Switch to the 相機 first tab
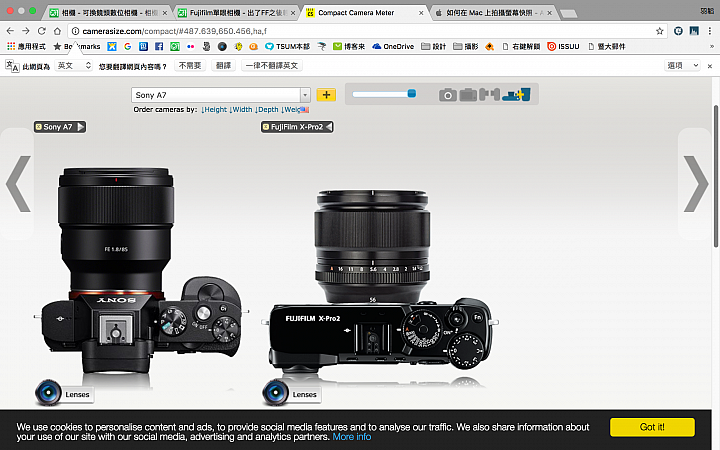 [x=109, y=13]
